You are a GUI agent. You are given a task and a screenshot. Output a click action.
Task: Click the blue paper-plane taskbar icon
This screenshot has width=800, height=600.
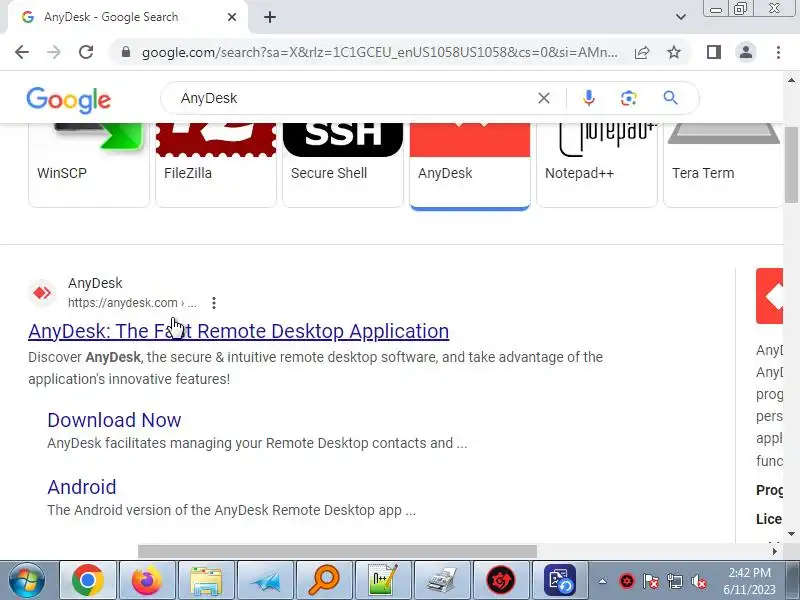tap(265, 580)
